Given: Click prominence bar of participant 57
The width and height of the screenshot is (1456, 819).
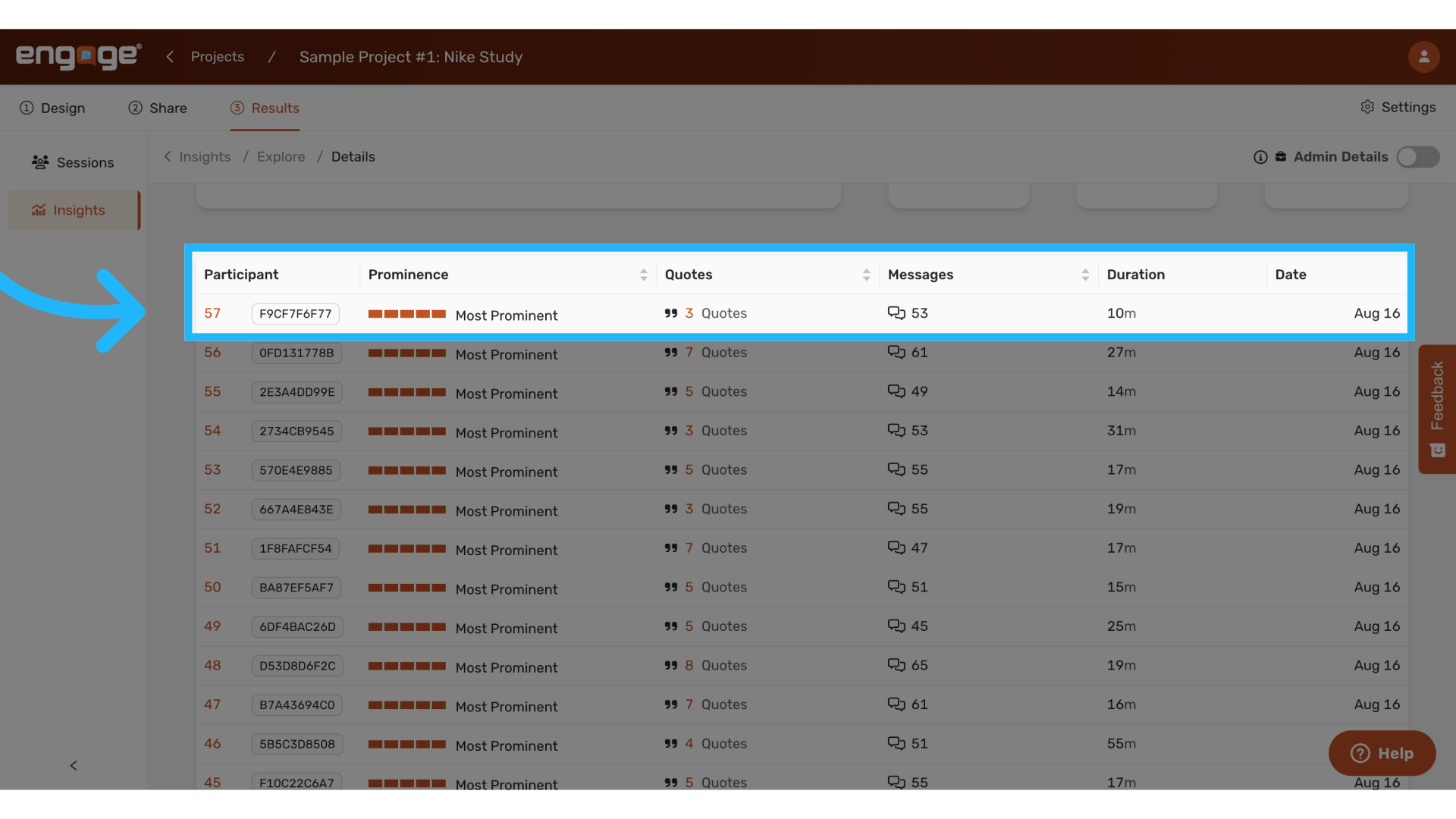Looking at the screenshot, I should tap(406, 314).
